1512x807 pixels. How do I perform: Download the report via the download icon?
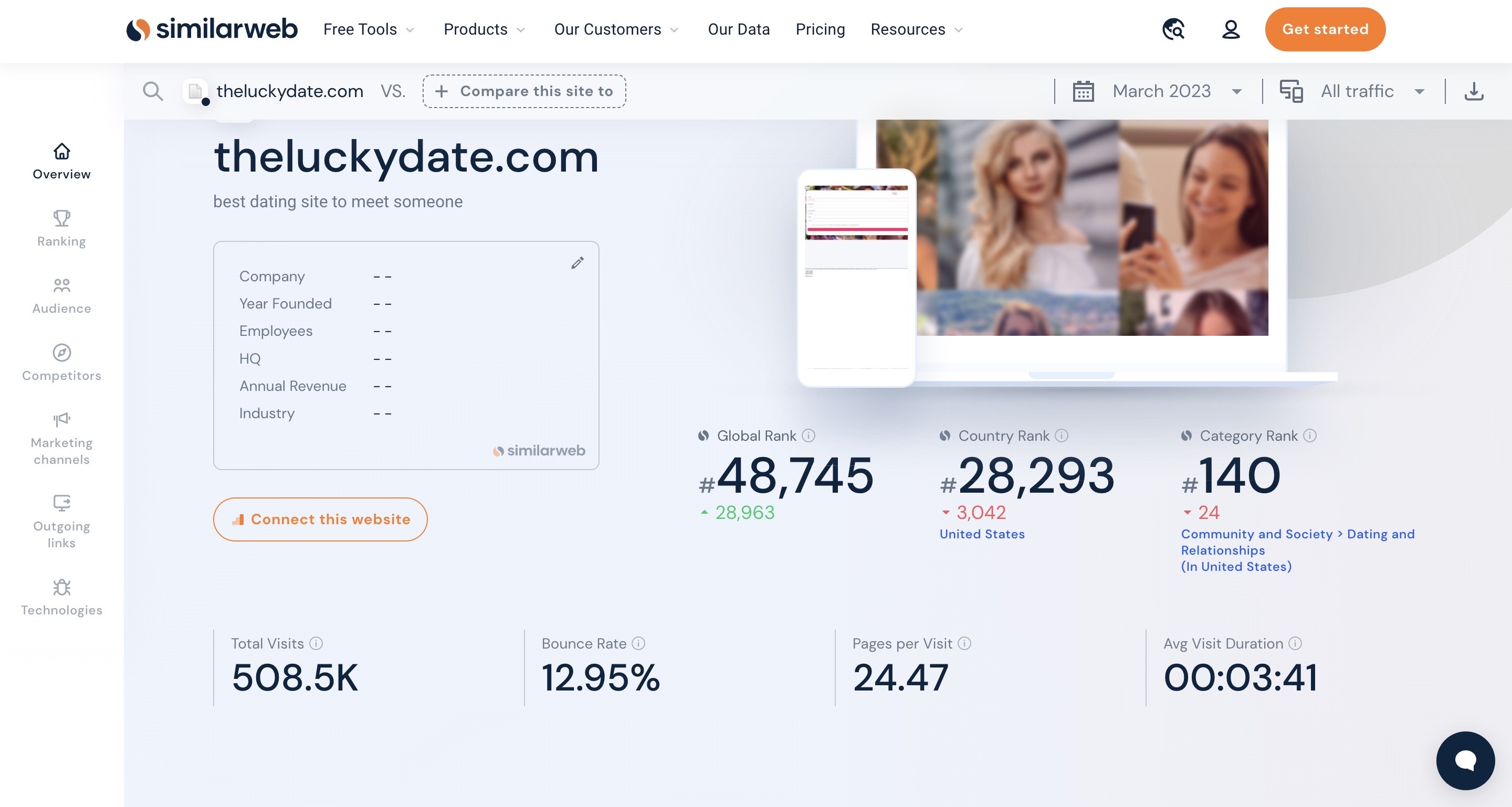[x=1474, y=91]
